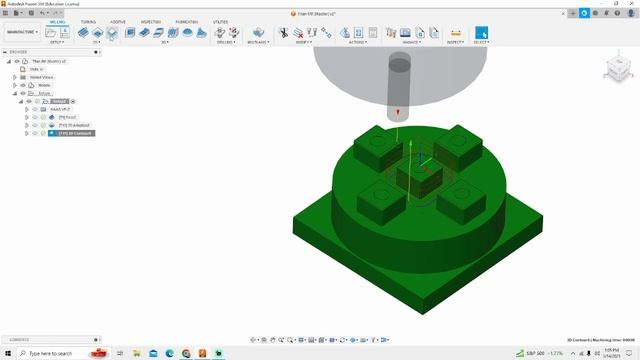Click the first icon in Actions group
Viewport: 640px width, 360px height.
344,32
